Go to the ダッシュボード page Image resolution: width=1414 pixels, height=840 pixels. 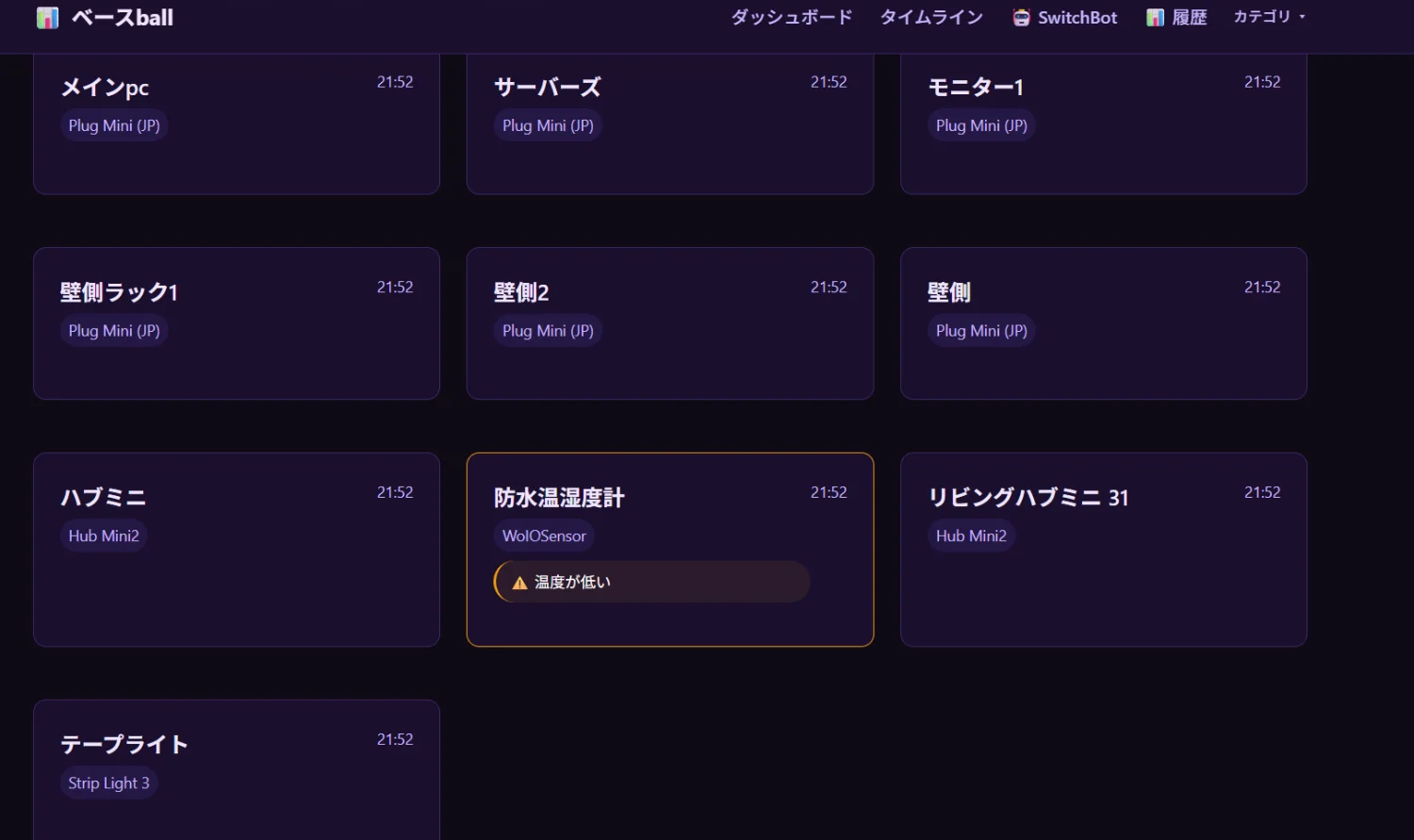coord(791,18)
